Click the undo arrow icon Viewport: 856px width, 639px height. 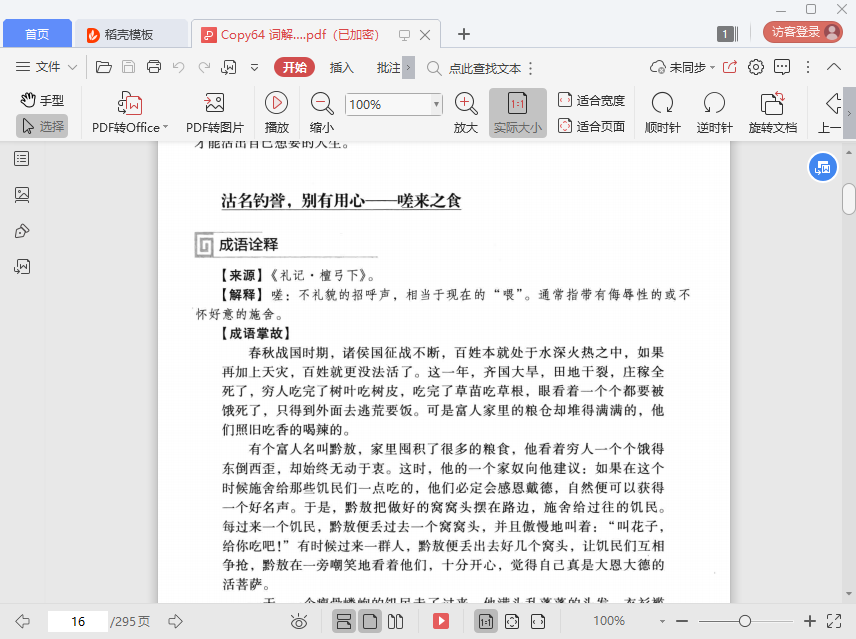click(179, 67)
